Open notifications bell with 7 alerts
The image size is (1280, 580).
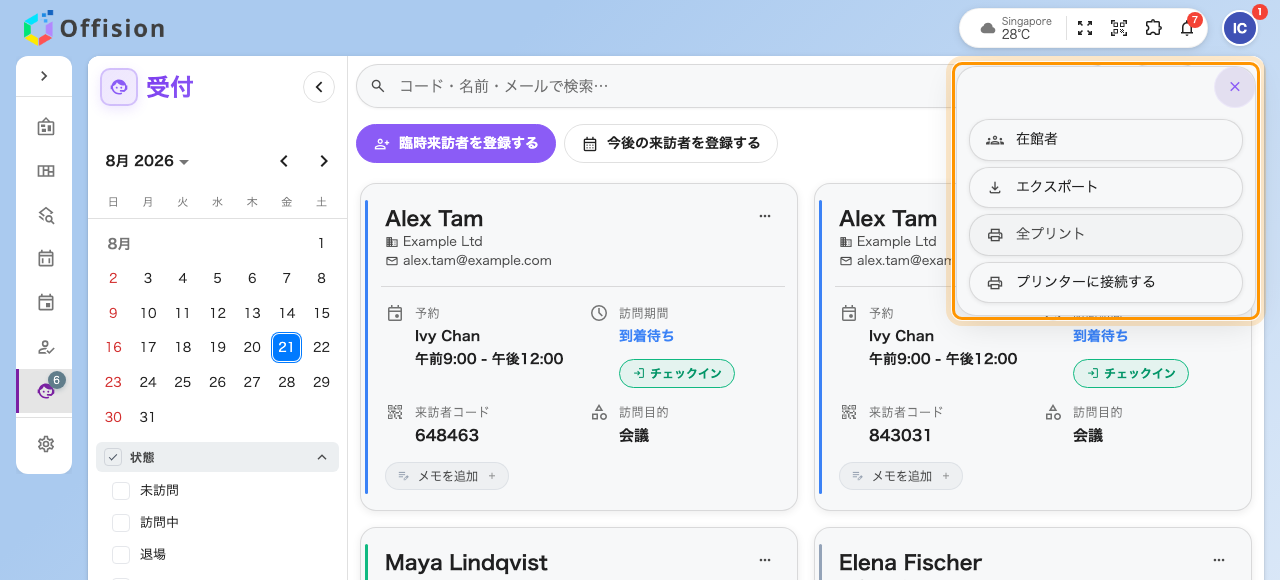tap(1187, 28)
